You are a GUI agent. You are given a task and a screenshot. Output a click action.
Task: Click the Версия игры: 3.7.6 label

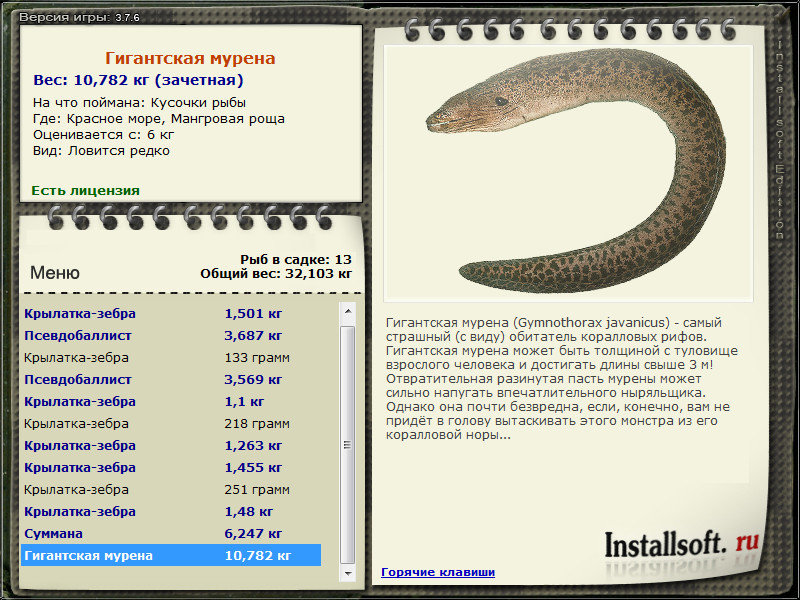pos(79,17)
